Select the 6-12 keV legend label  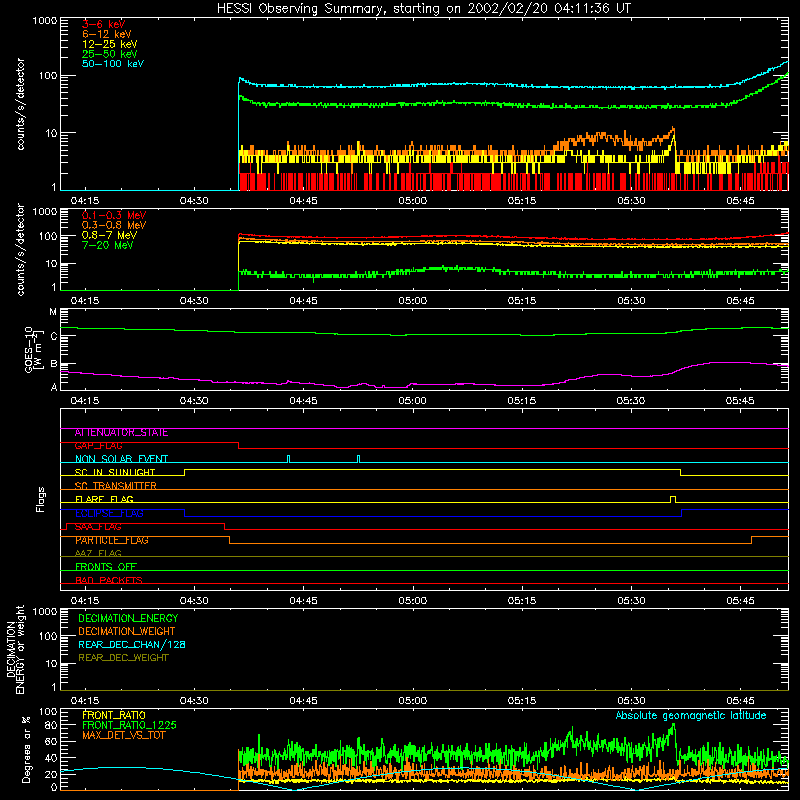click(107, 34)
